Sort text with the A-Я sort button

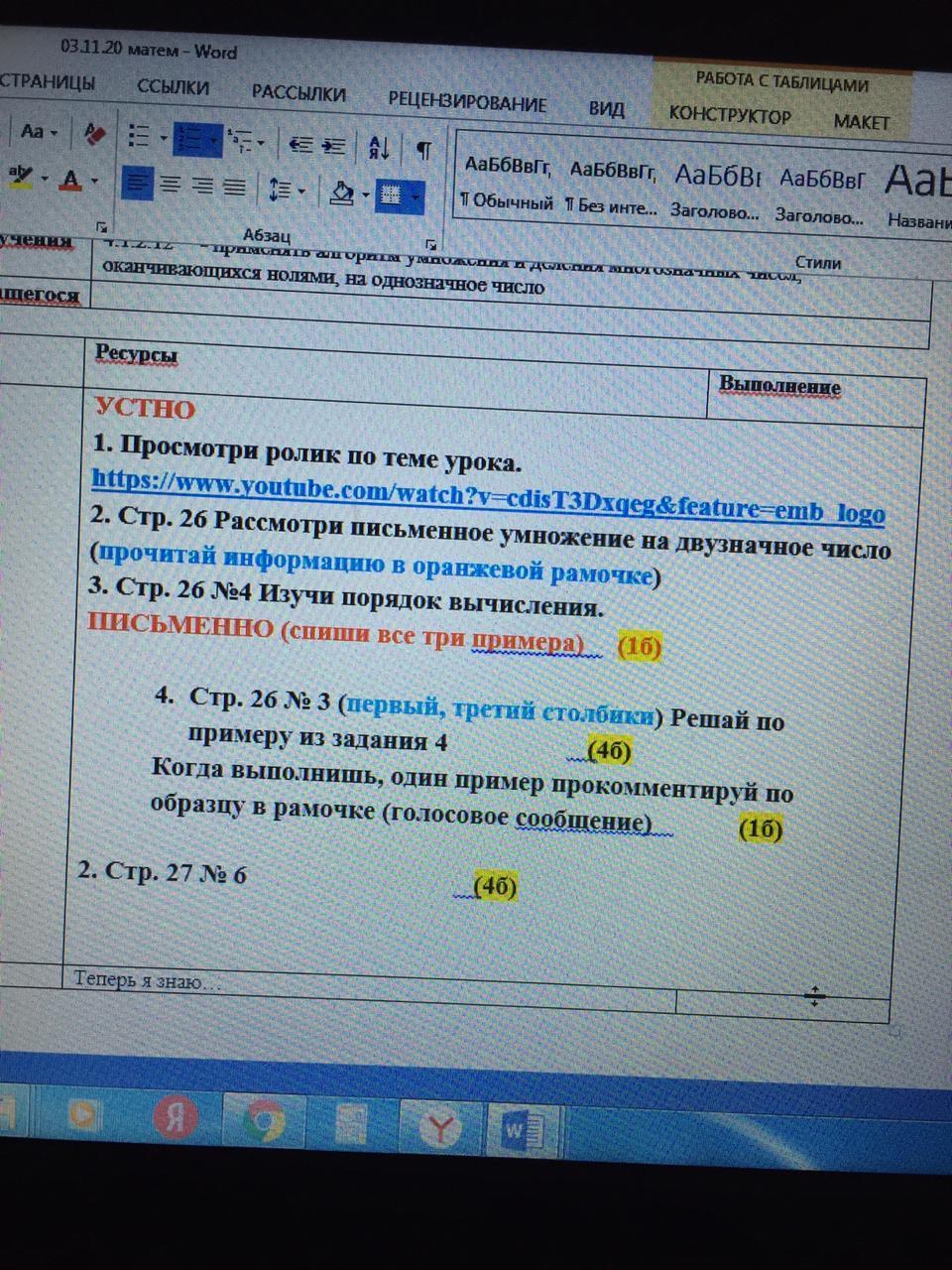(x=380, y=148)
